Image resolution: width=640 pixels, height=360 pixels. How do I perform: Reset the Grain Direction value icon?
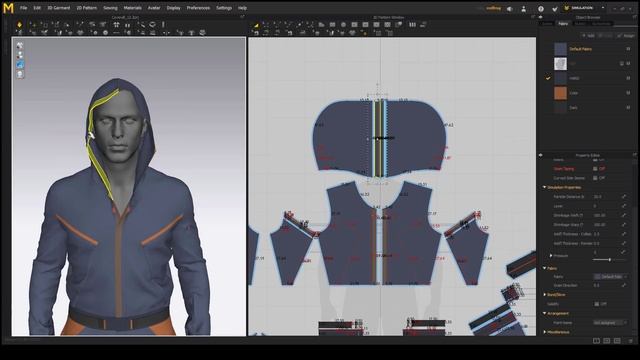point(624,285)
